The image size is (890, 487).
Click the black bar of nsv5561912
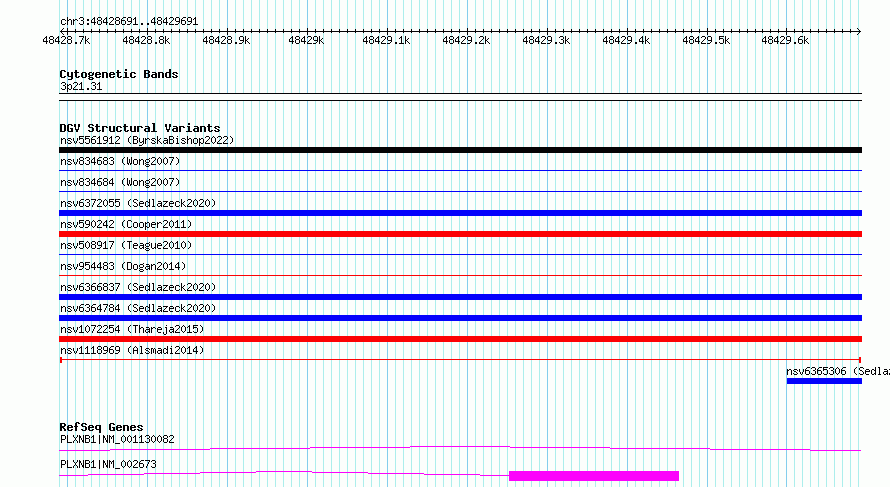click(x=460, y=150)
